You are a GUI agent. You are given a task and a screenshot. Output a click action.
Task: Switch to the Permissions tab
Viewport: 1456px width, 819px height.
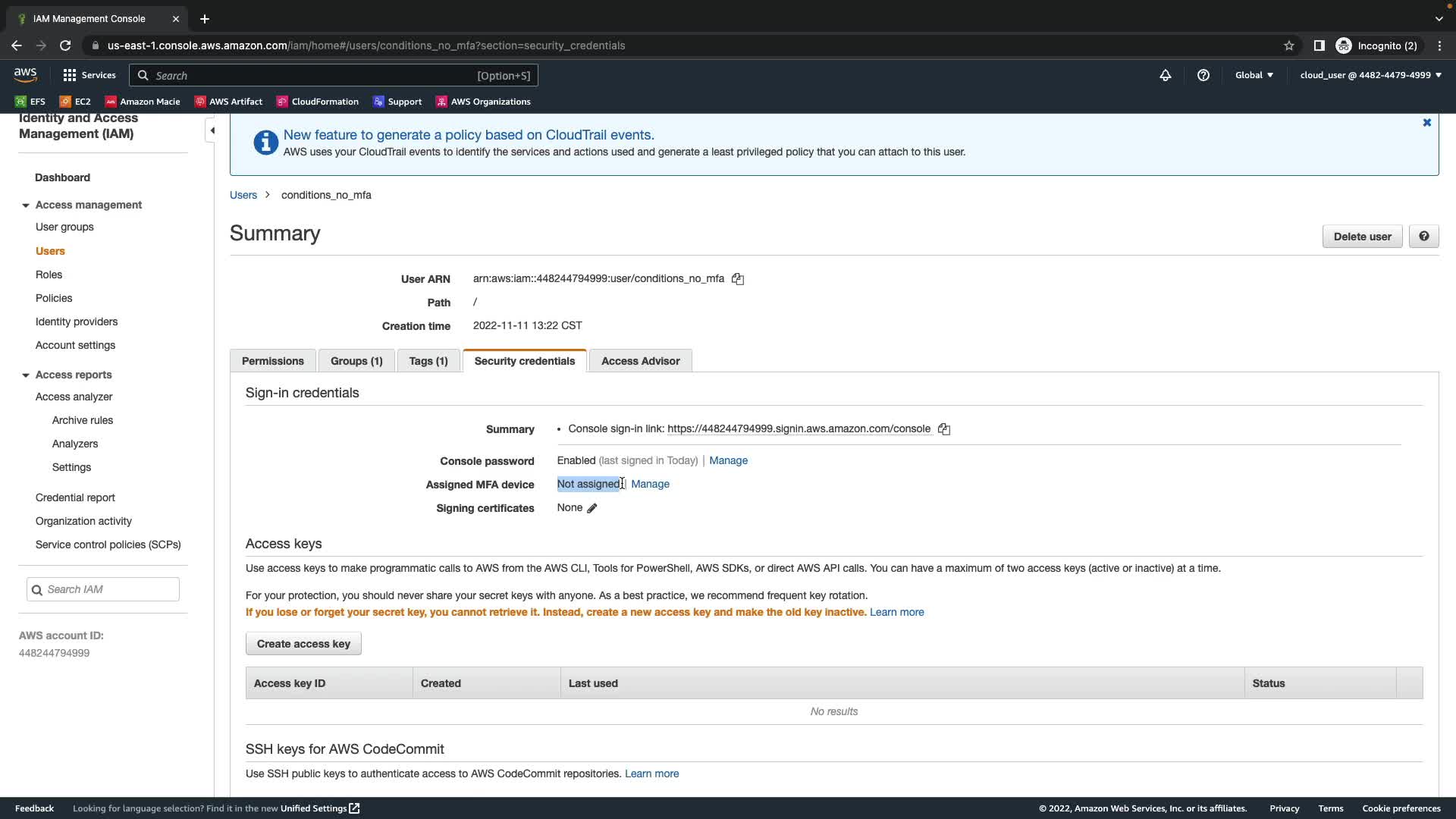click(x=273, y=361)
